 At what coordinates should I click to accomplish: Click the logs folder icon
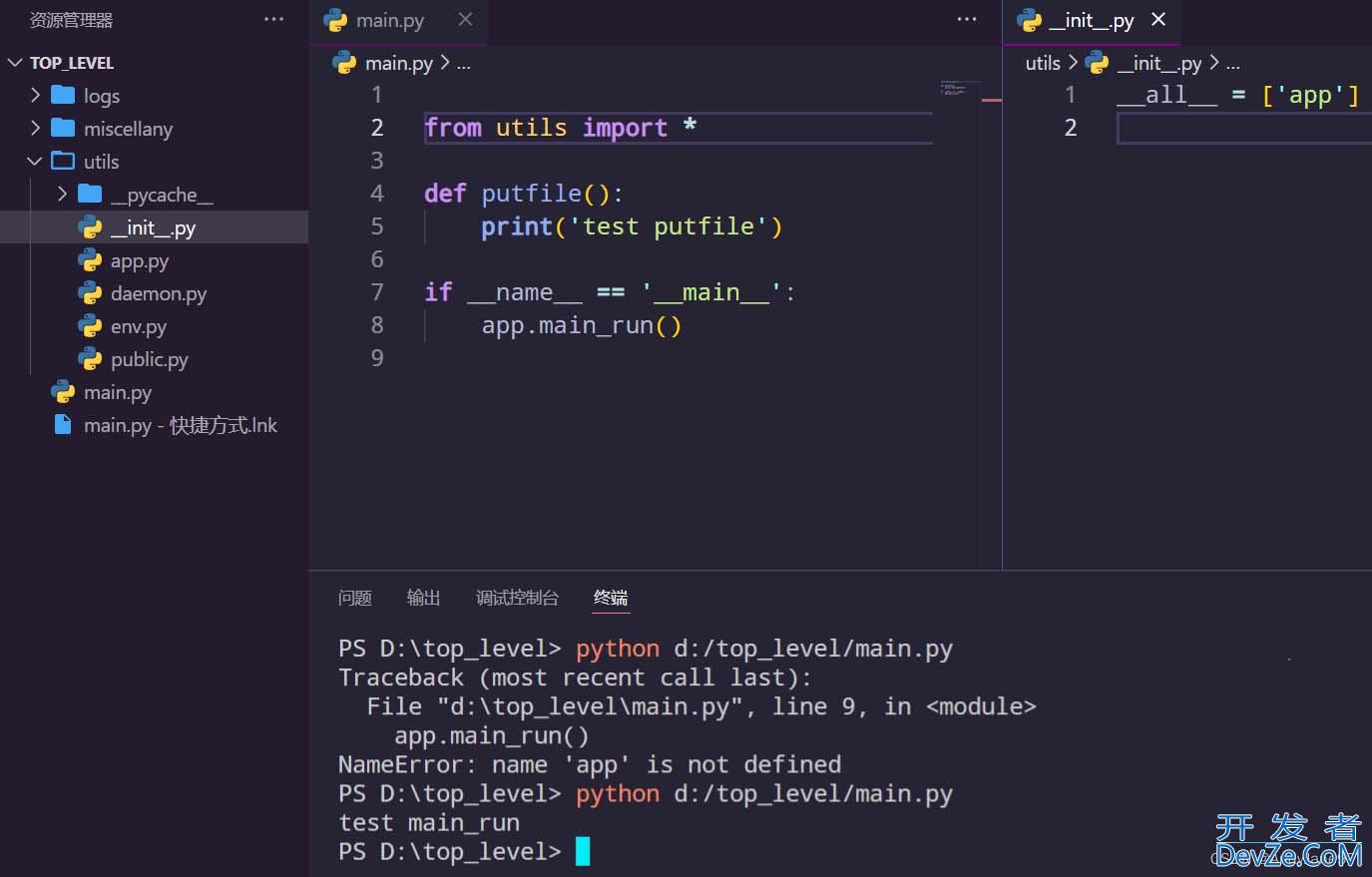coord(63,95)
